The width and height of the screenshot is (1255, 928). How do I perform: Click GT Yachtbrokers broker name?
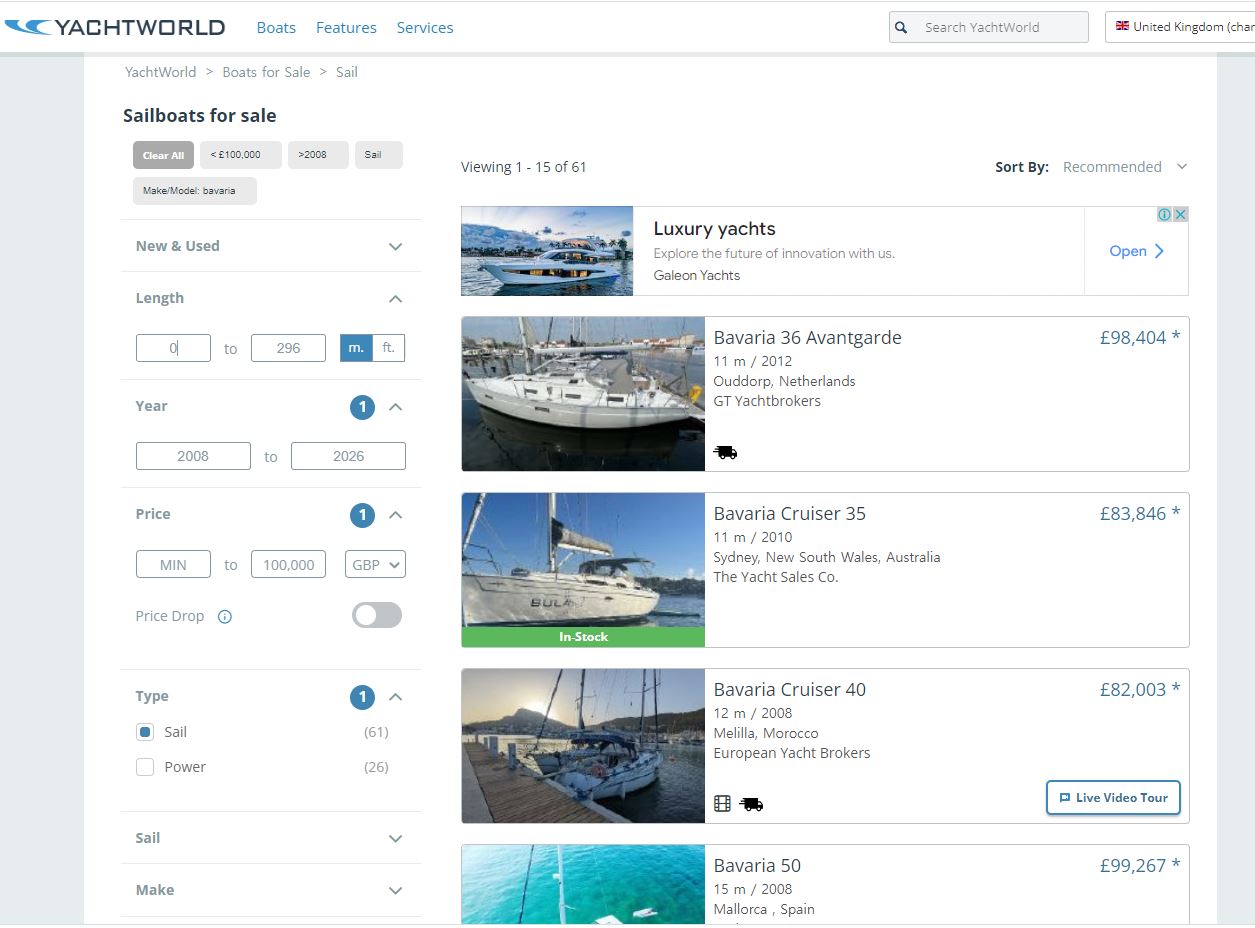[x=767, y=401]
